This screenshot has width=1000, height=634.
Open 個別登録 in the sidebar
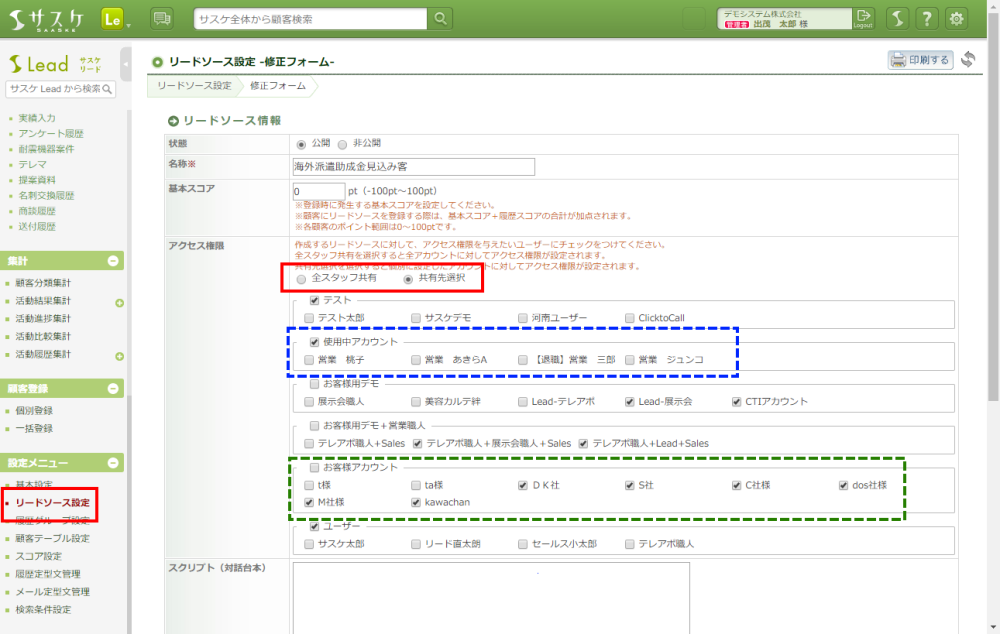[36, 410]
